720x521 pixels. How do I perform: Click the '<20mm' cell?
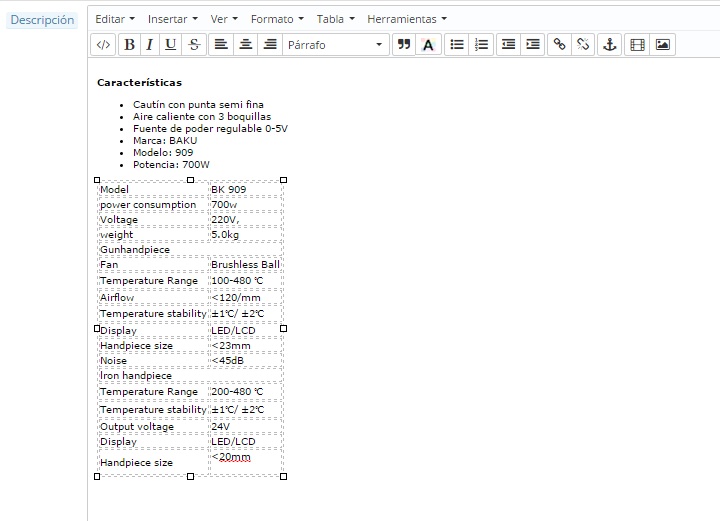pyautogui.click(x=246, y=462)
